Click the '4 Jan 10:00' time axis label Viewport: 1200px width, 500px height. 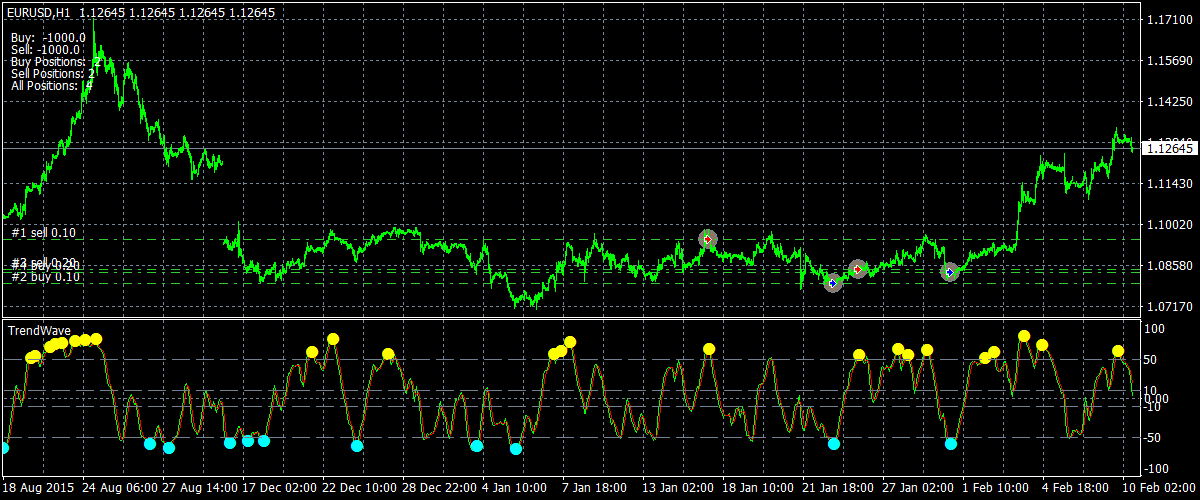[514, 488]
